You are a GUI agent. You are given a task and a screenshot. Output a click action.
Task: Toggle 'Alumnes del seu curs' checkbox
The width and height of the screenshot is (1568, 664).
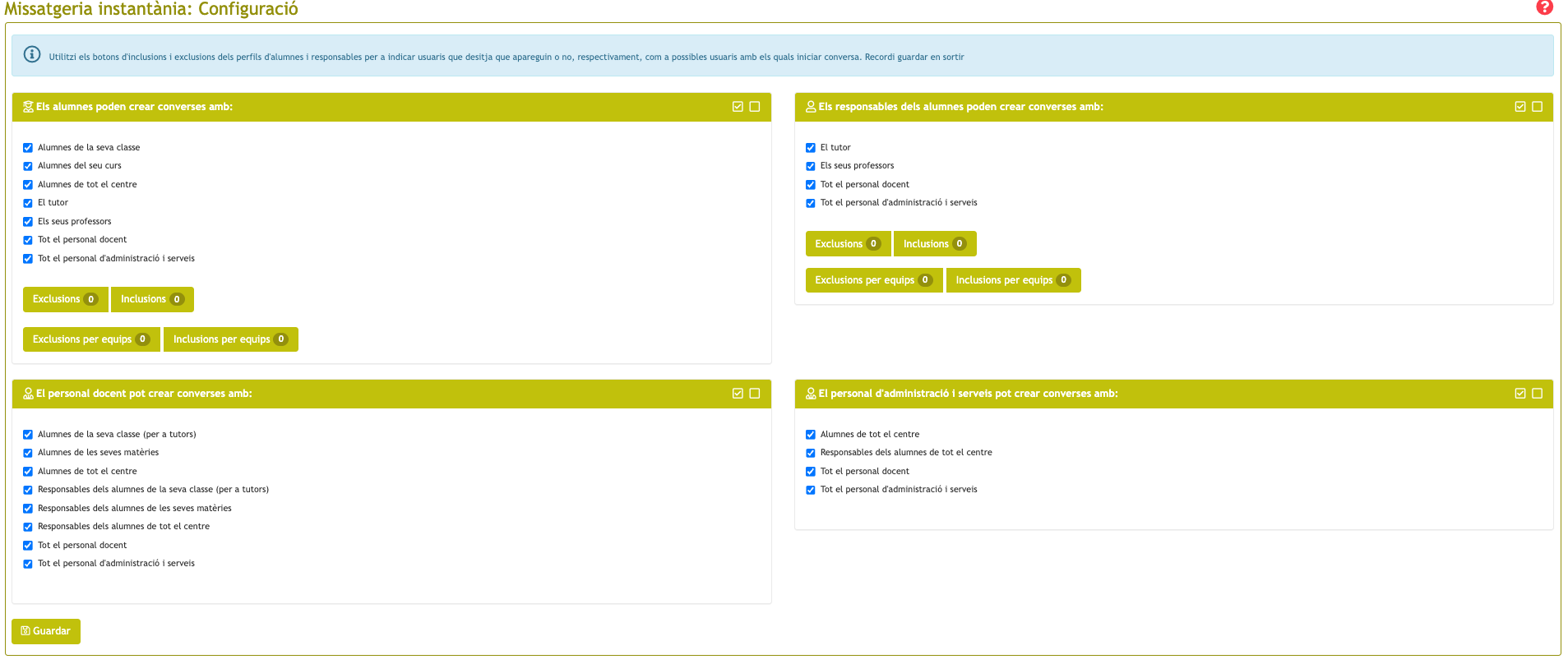pyautogui.click(x=28, y=166)
